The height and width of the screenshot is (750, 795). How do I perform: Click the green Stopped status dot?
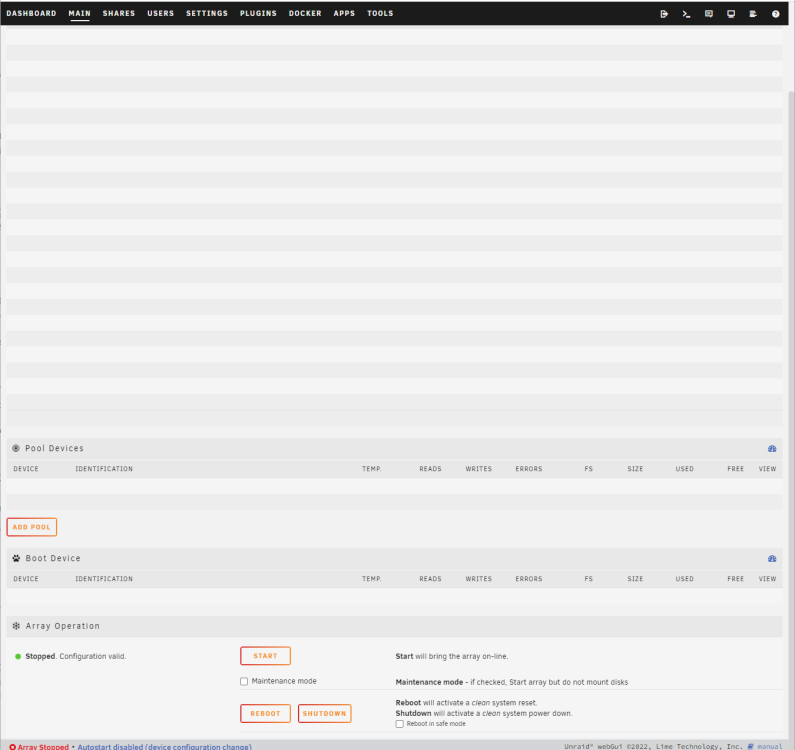click(18, 656)
